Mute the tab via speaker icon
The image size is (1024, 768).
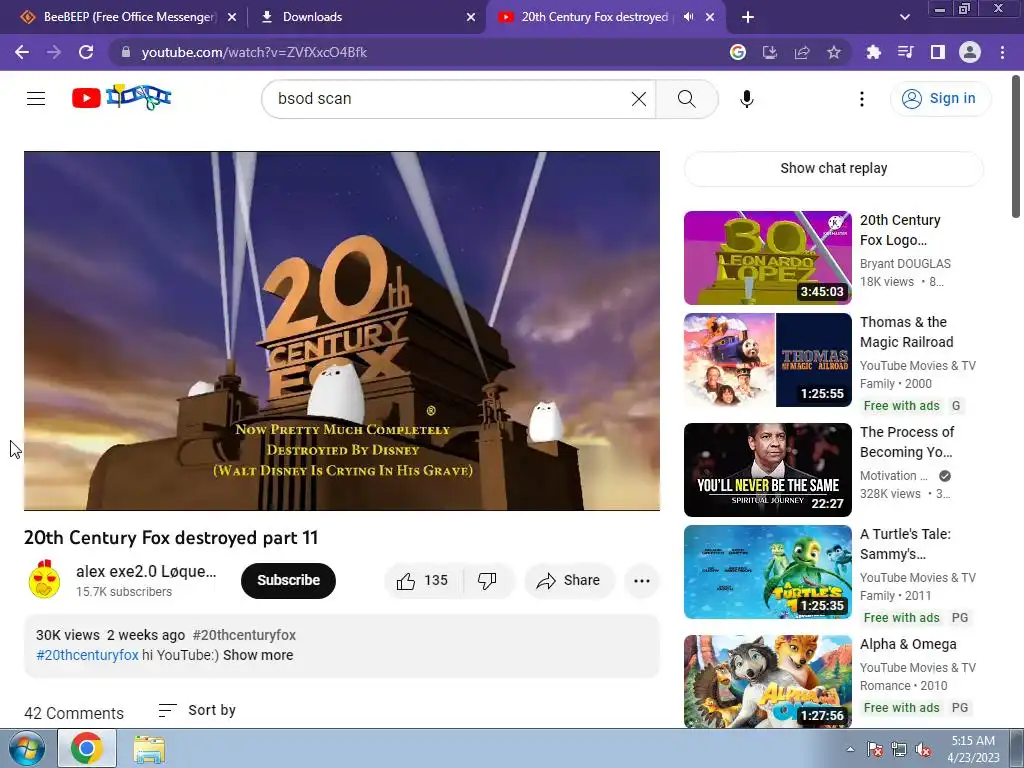[688, 17]
